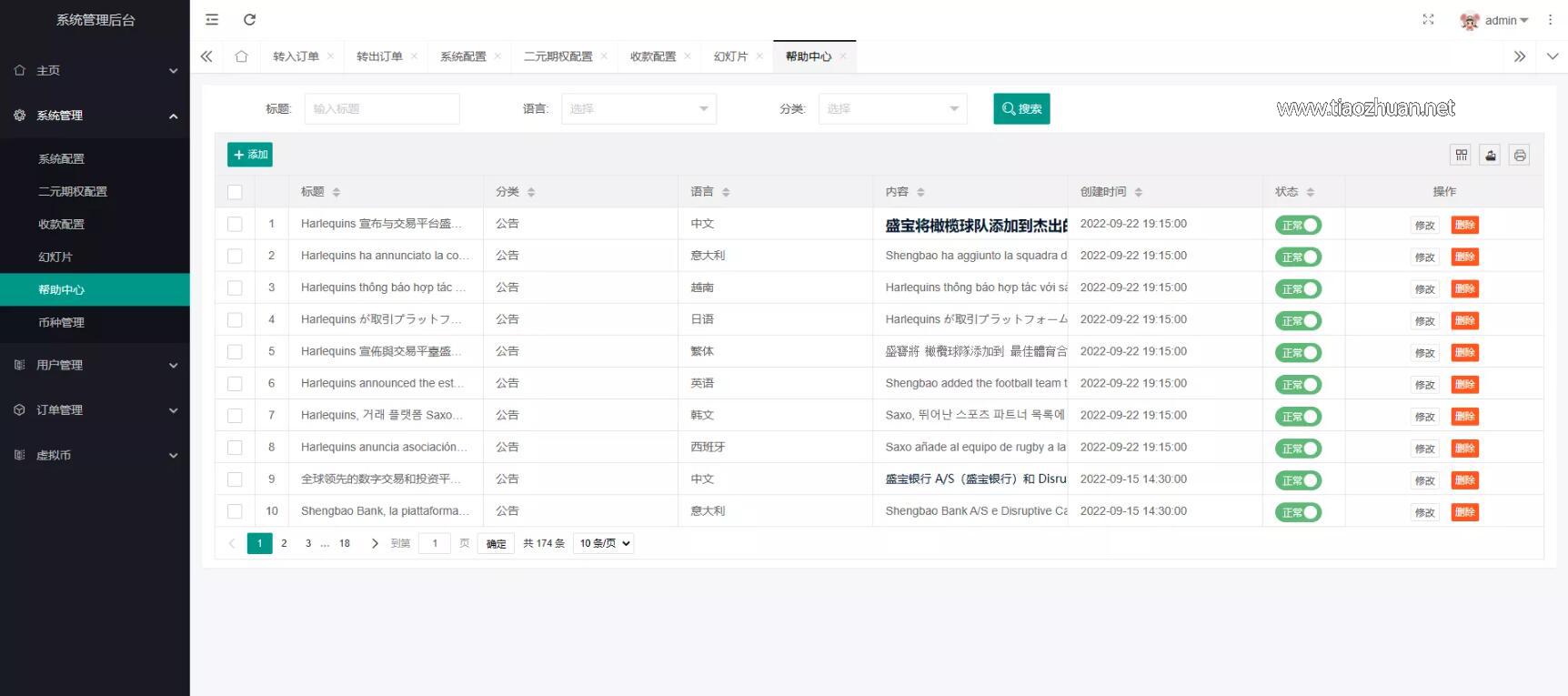Open 币种管理 in the sidebar
Screen dimensions: 1568x696
point(61,322)
